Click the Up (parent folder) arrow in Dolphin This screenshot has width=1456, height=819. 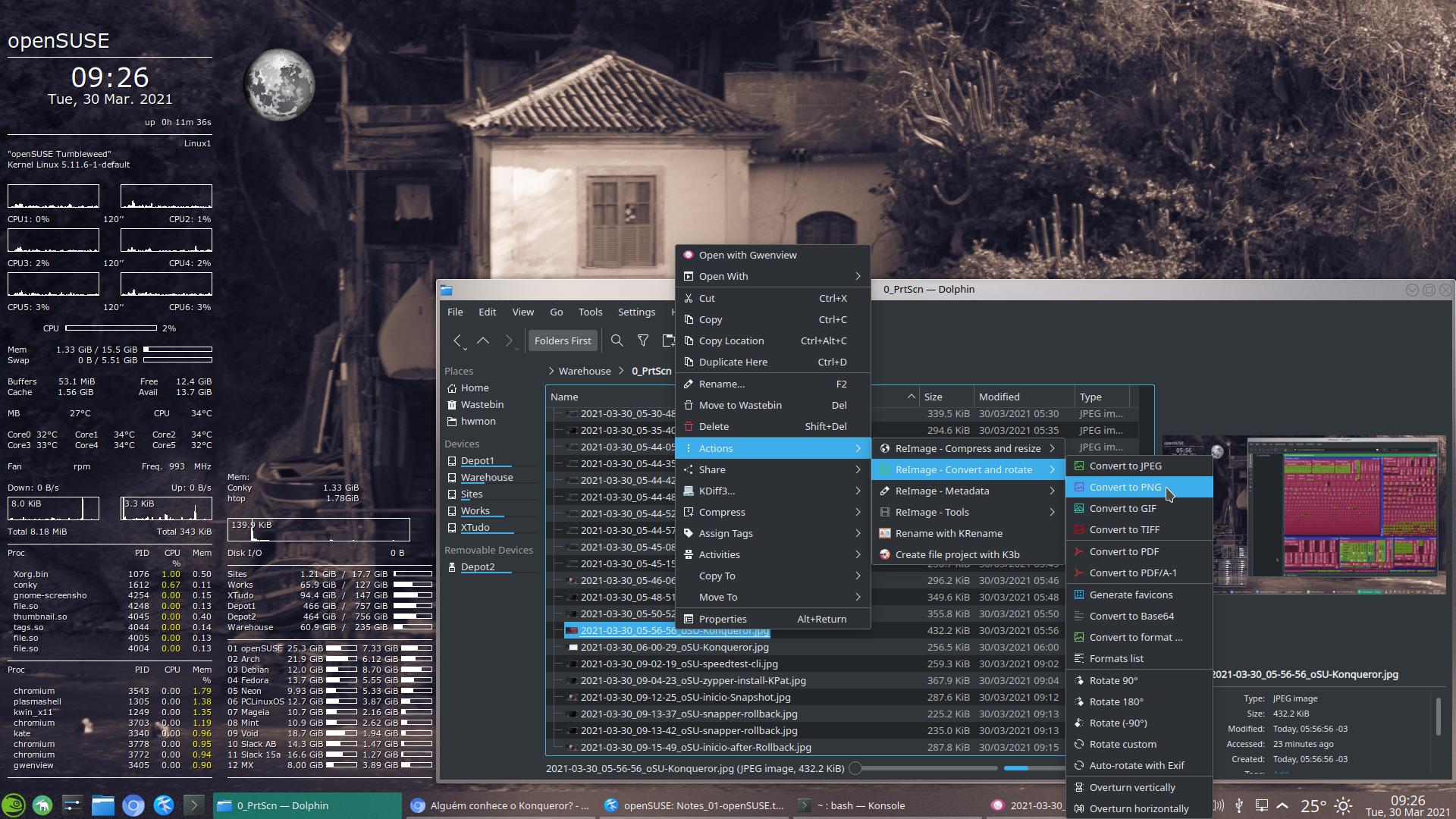pyautogui.click(x=483, y=341)
